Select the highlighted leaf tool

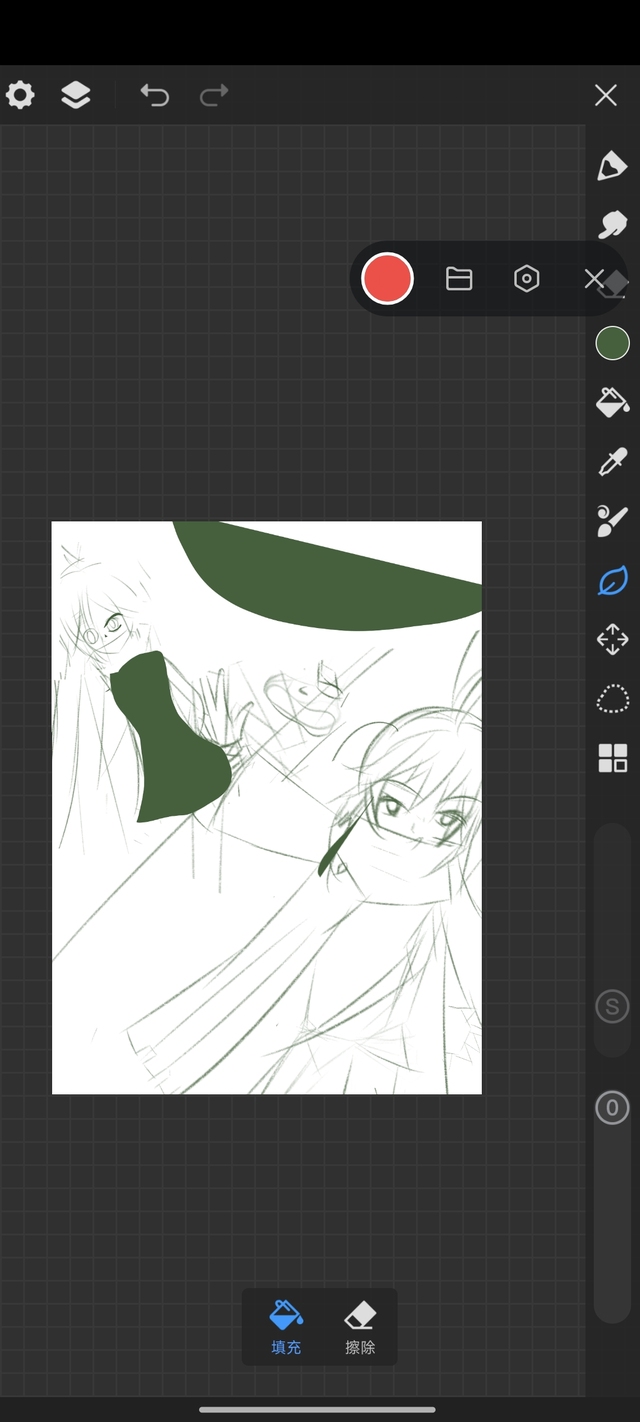(x=612, y=580)
